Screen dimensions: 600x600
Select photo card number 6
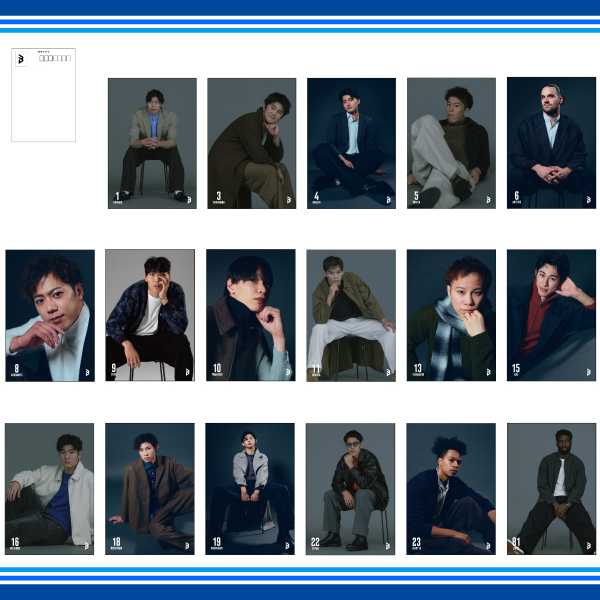tap(551, 143)
